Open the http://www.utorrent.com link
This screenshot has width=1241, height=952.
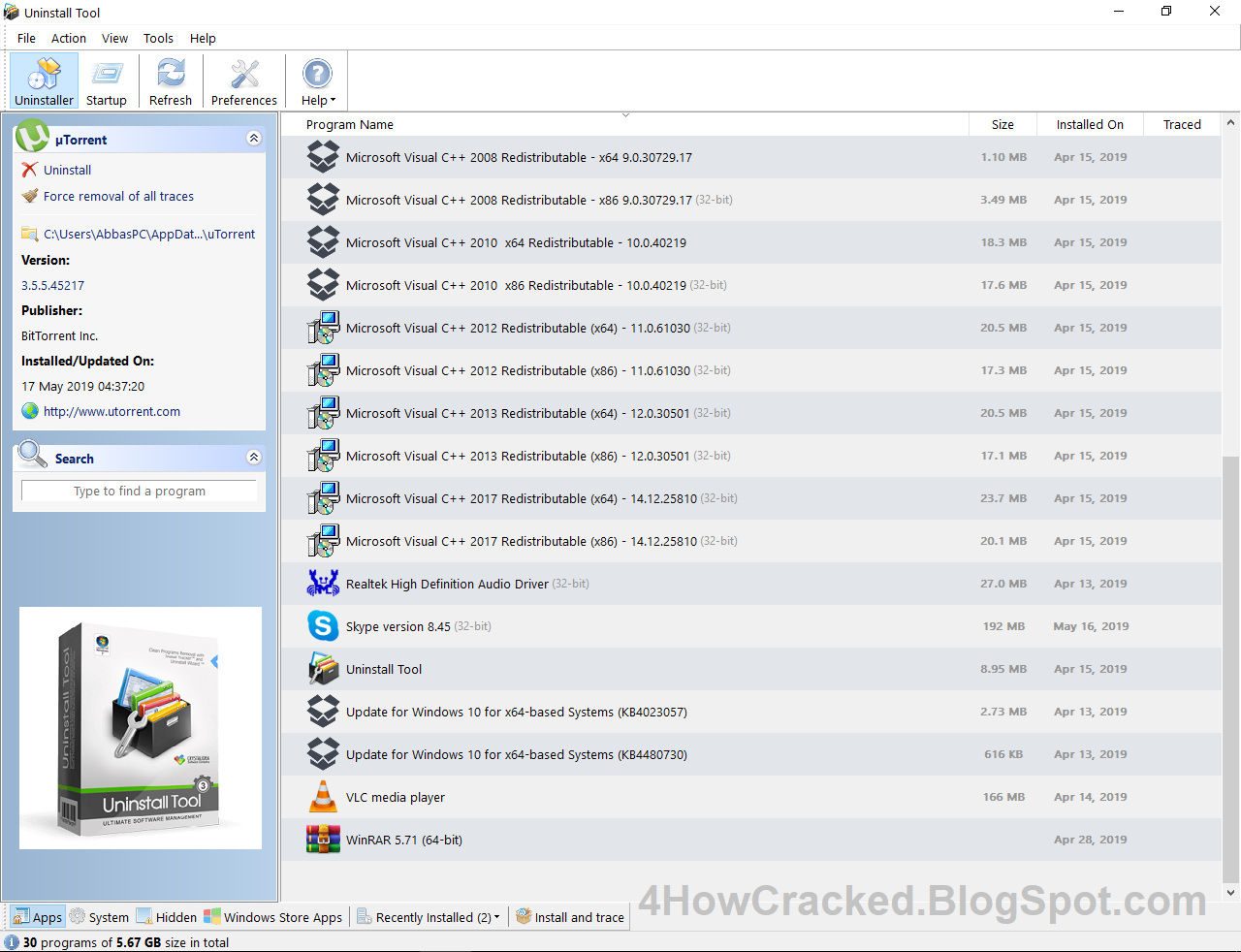point(111,411)
